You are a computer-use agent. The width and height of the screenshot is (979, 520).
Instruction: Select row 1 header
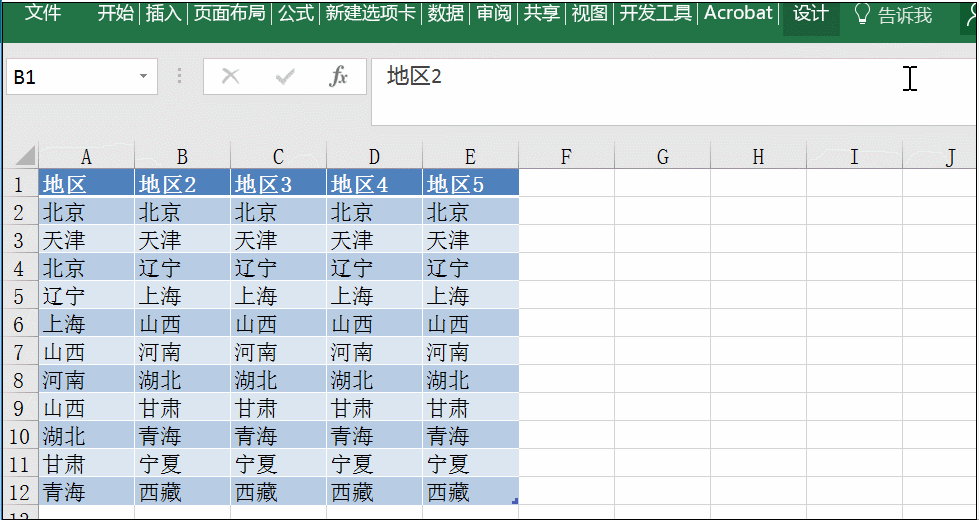[20, 184]
